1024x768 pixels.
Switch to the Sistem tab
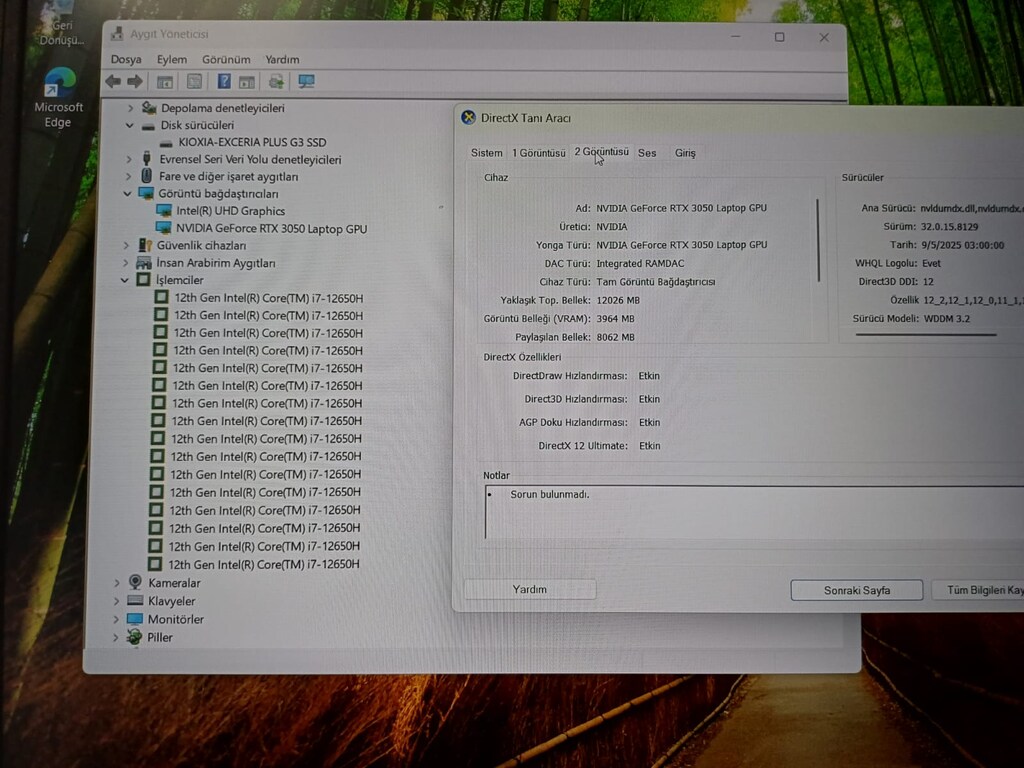[487, 153]
